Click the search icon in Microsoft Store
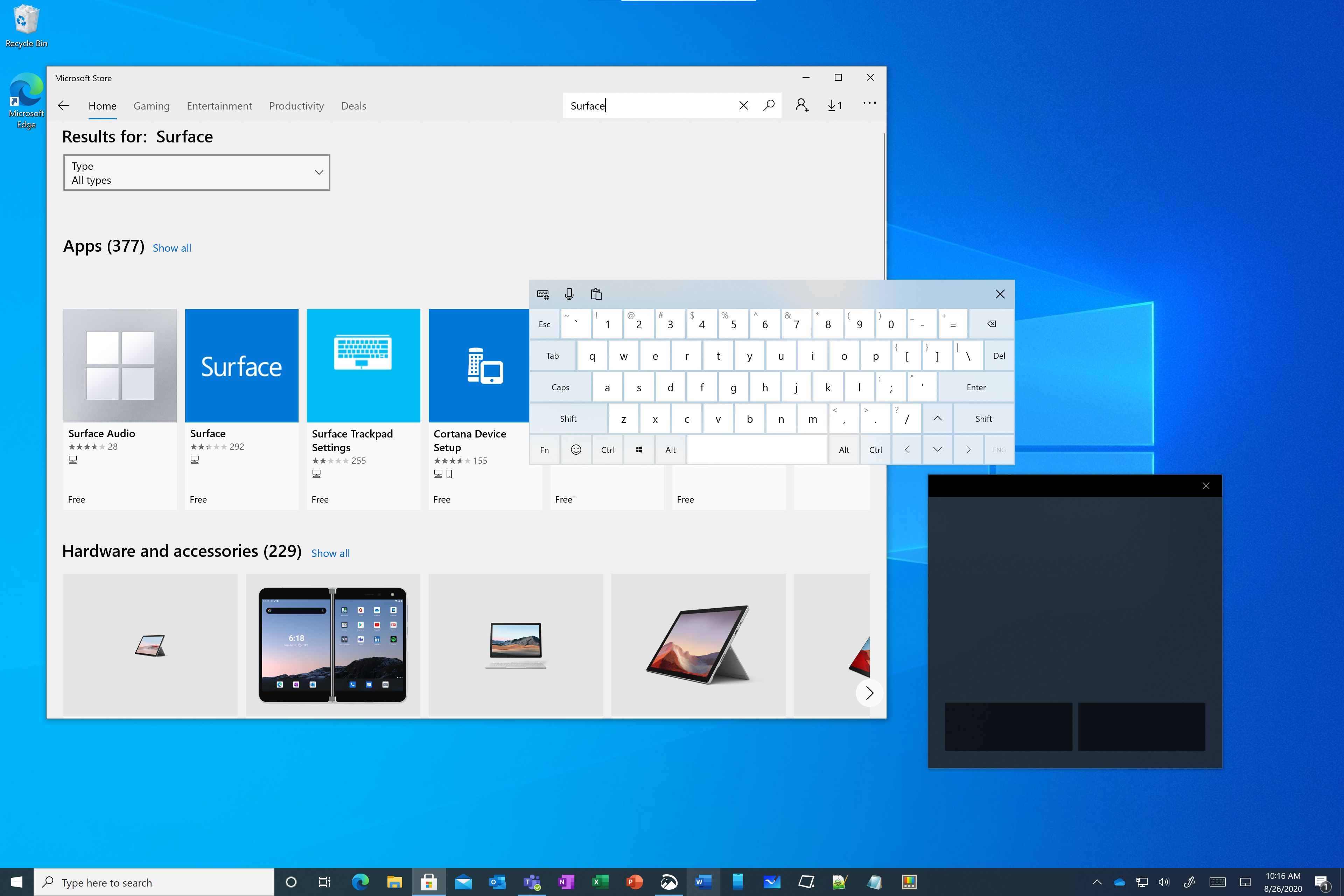The width and height of the screenshot is (1344, 896). click(769, 105)
